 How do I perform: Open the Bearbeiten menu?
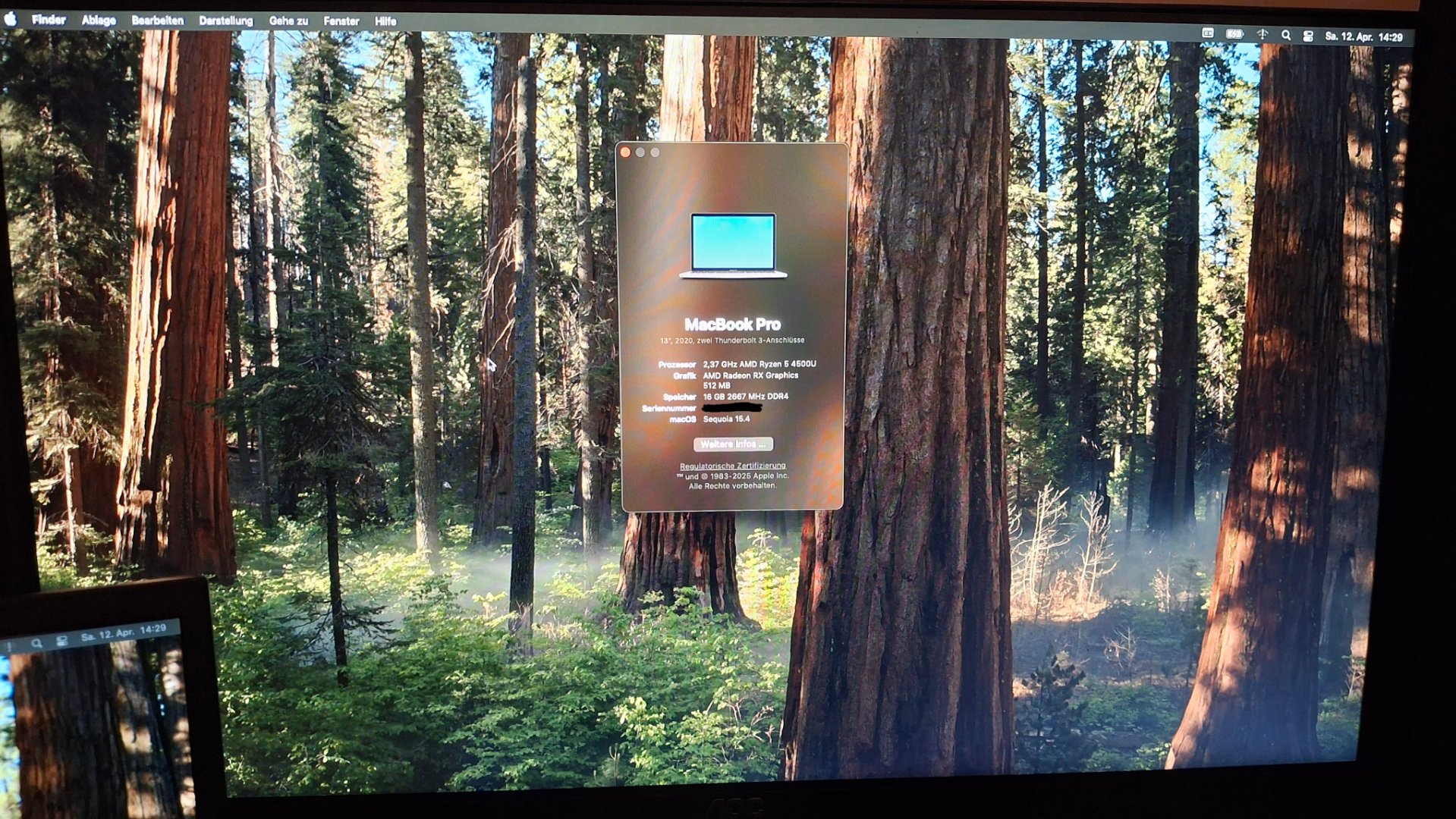(157, 20)
